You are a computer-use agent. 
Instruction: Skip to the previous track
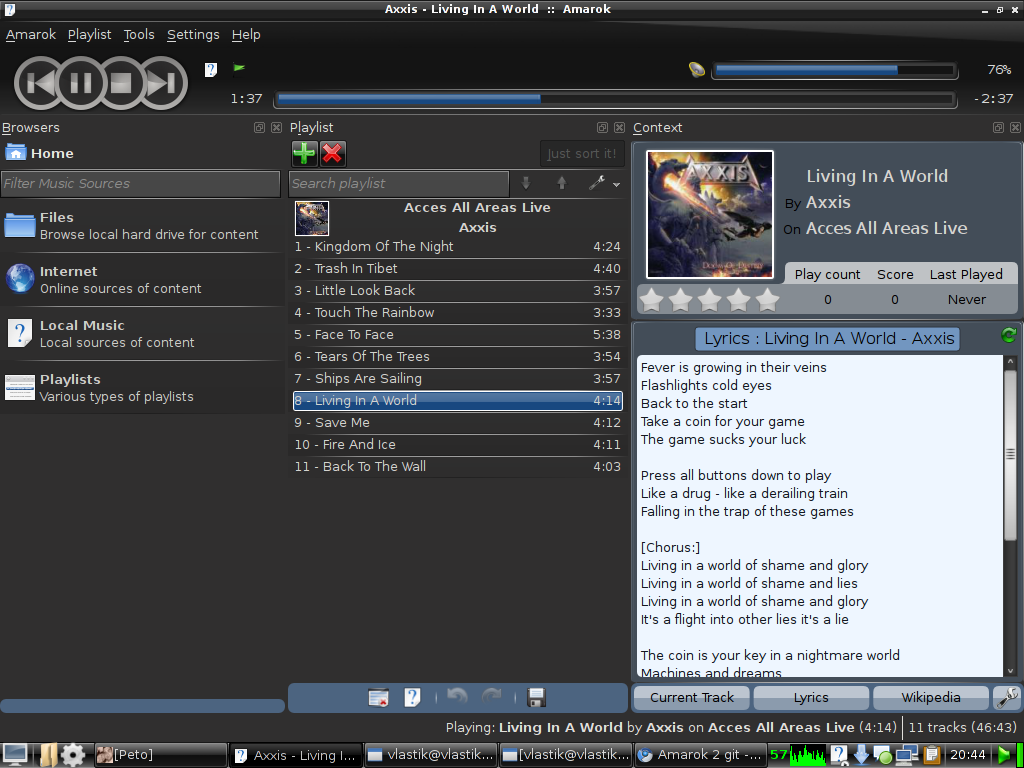40,83
